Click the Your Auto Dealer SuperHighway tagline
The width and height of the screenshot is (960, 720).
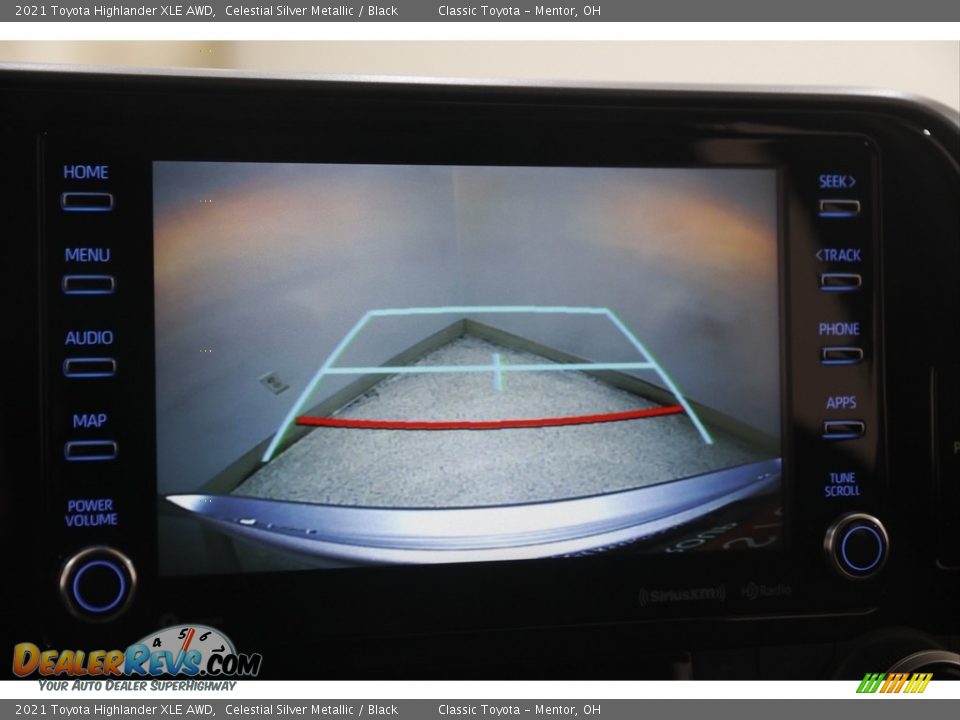[x=137, y=686]
